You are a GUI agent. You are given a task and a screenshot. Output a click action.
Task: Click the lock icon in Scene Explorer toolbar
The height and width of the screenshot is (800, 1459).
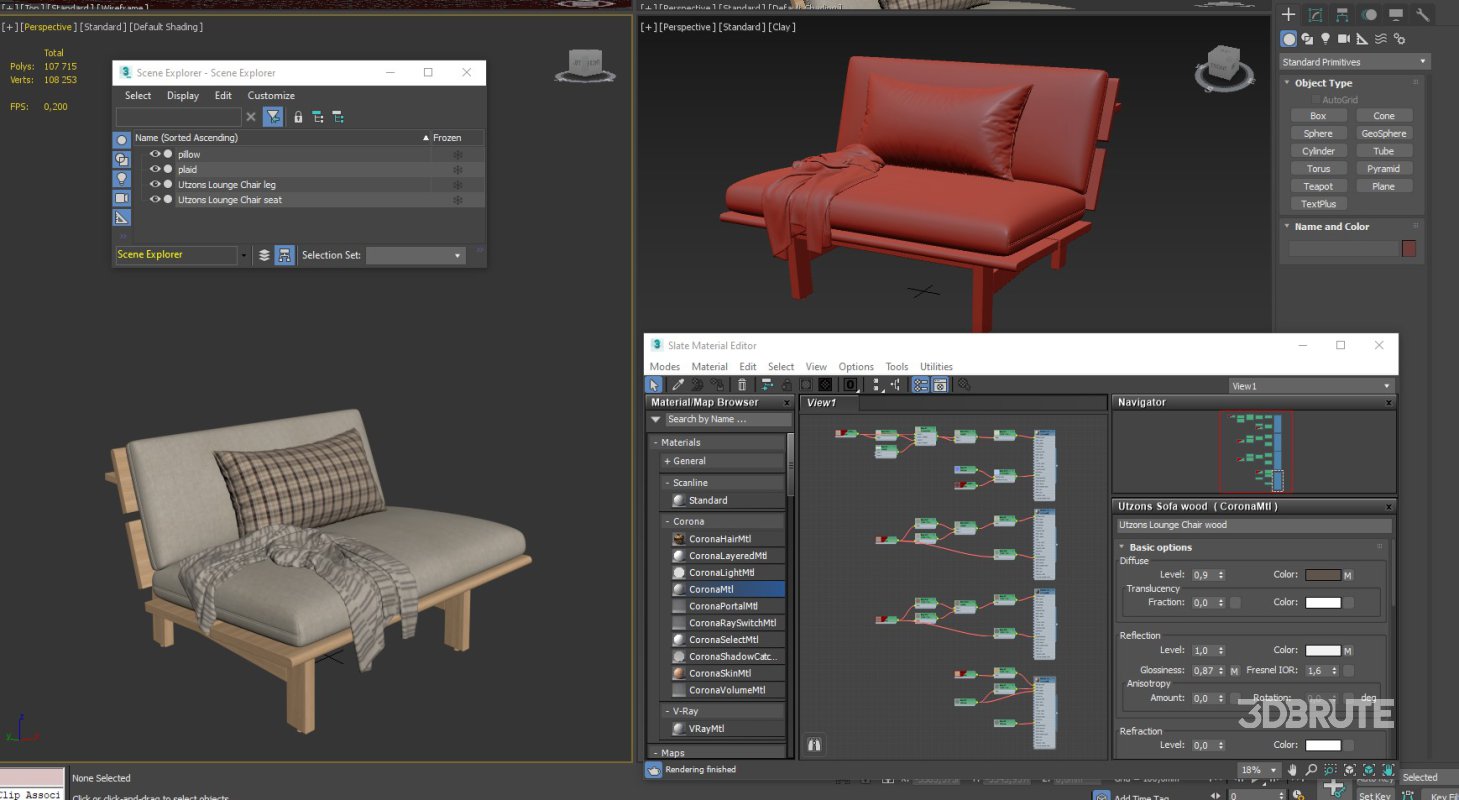tap(298, 117)
